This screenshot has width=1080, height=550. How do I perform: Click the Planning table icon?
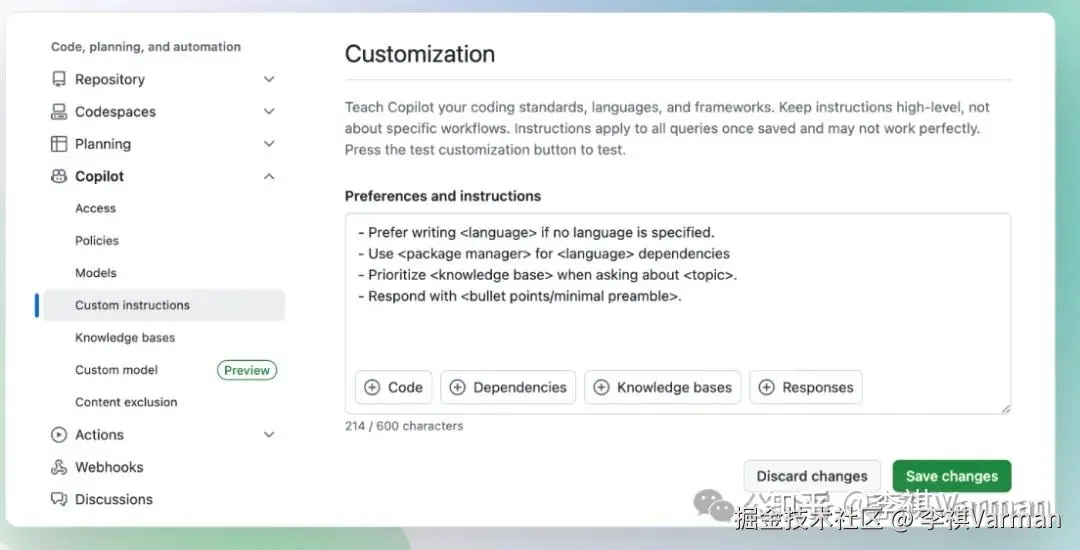[59, 144]
